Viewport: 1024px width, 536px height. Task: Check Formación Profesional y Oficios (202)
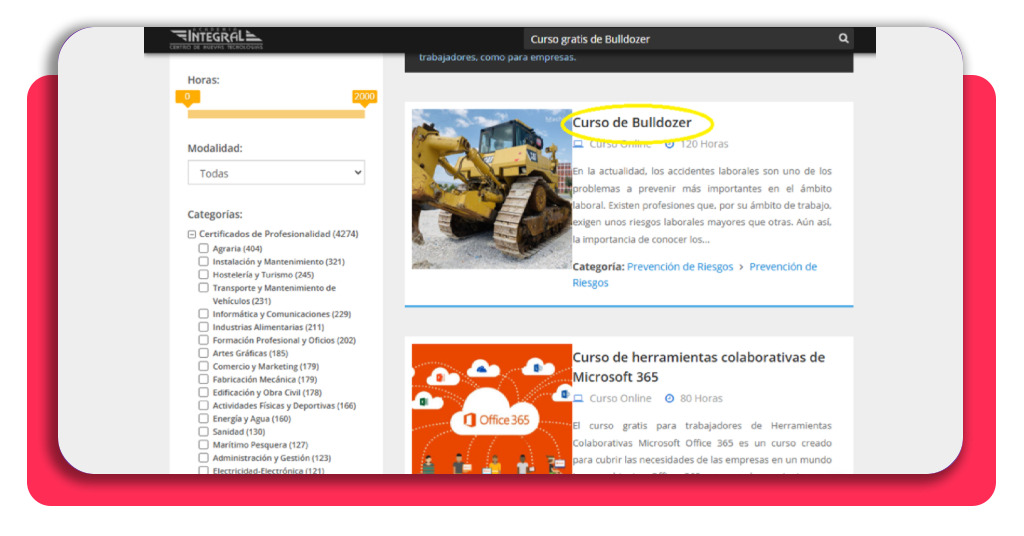coord(204,339)
